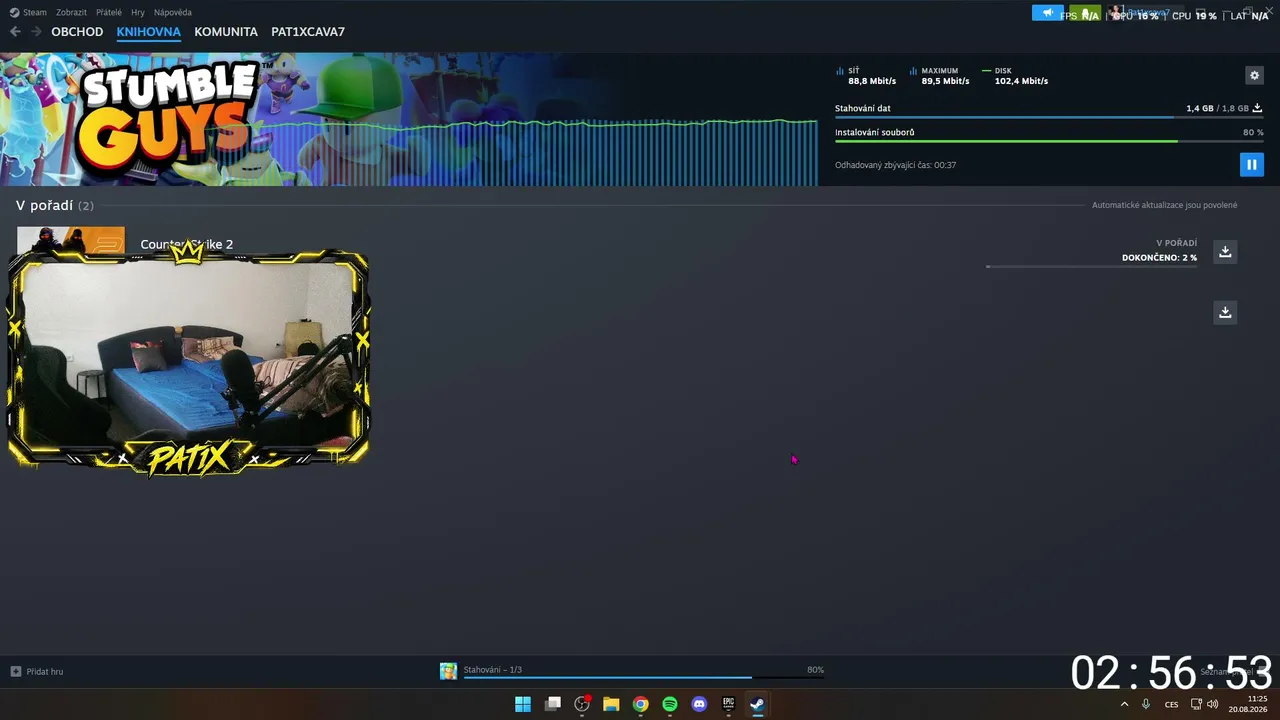Open Spotify from the taskbar
Viewport: 1280px width, 720px height.
tap(670, 704)
